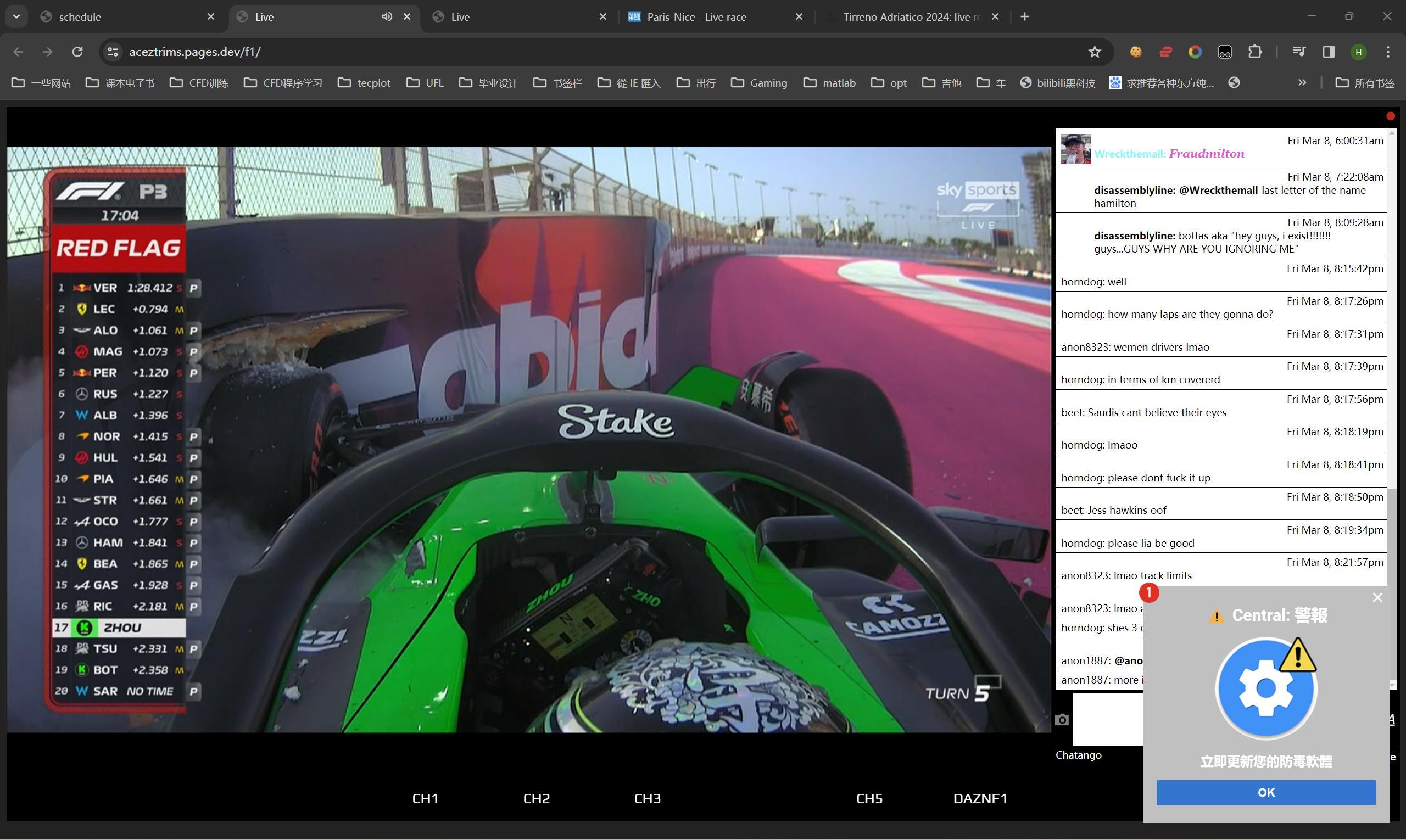Viewport: 1406px width, 840px height.
Task: Open the unnamed globe bookmark
Action: tap(1235, 83)
